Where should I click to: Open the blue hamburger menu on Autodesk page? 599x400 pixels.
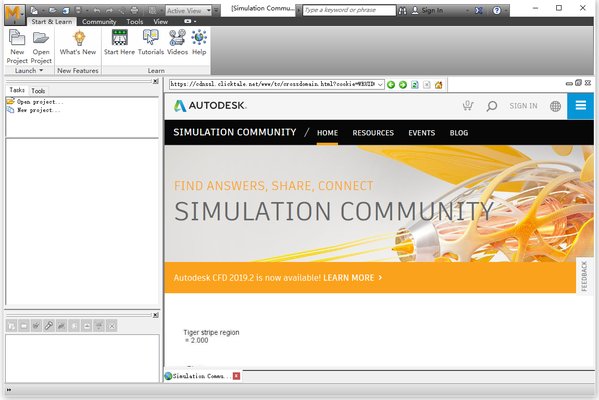coord(581,106)
